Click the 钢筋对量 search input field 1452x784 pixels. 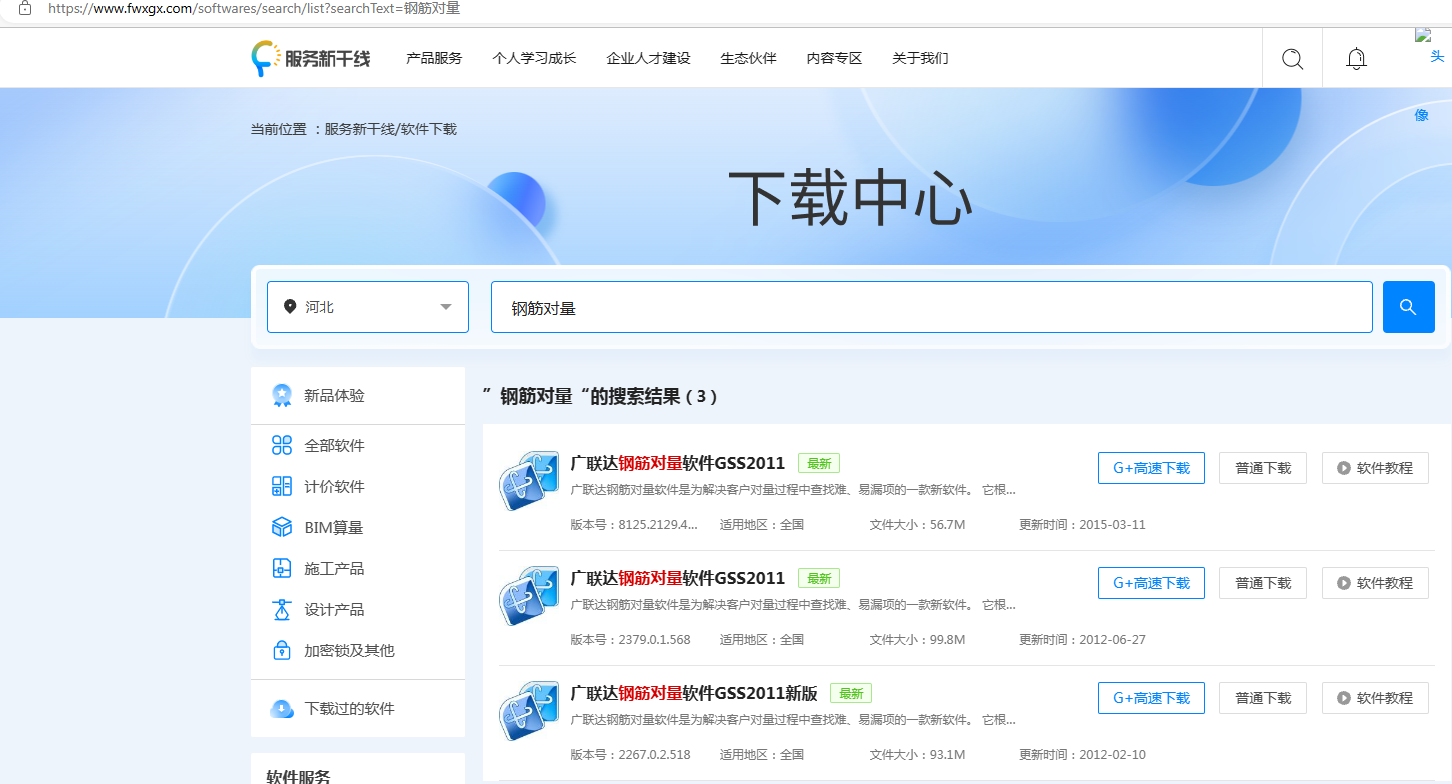point(931,307)
